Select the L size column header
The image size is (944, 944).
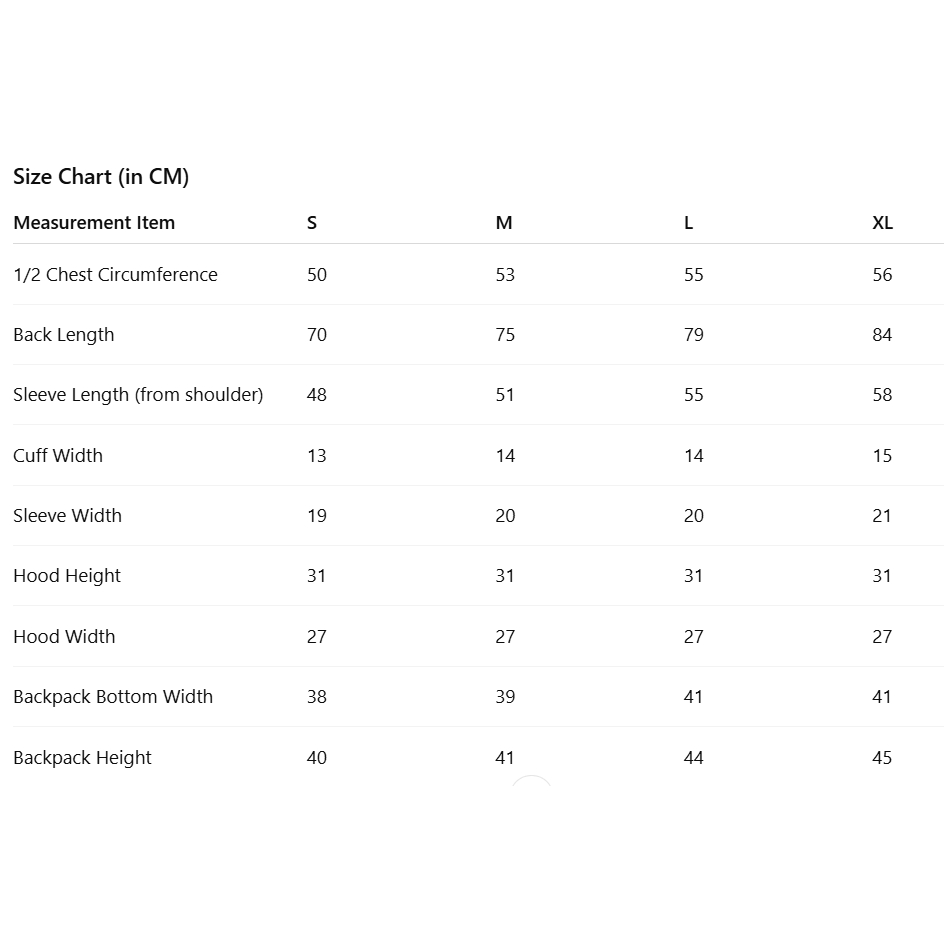point(688,223)
